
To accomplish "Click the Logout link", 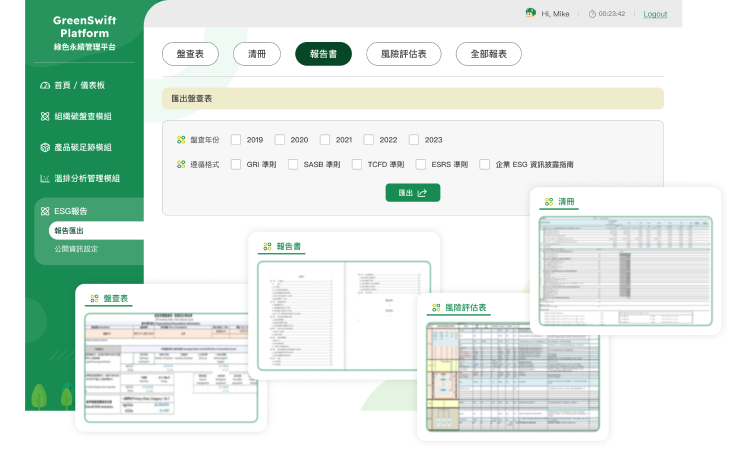I will coord(655,14).
